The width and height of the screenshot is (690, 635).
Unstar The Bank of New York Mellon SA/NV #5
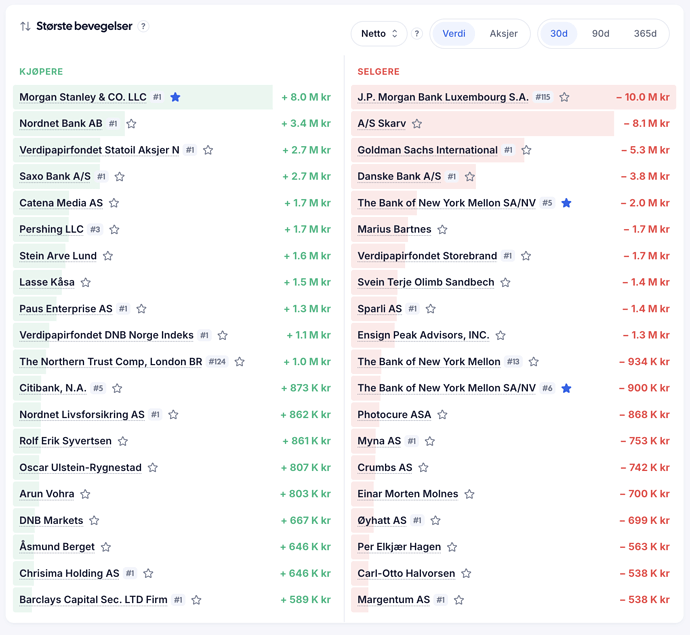(x=566, y=203)
